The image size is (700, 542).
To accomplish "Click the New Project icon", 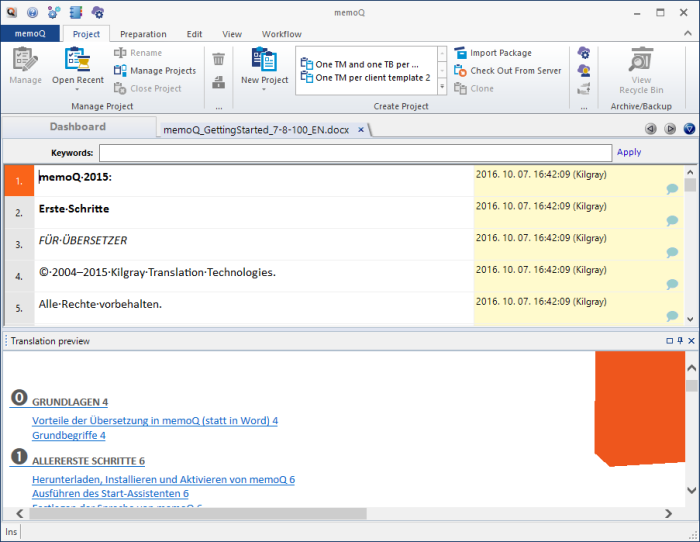I will [x=264, y=60].
